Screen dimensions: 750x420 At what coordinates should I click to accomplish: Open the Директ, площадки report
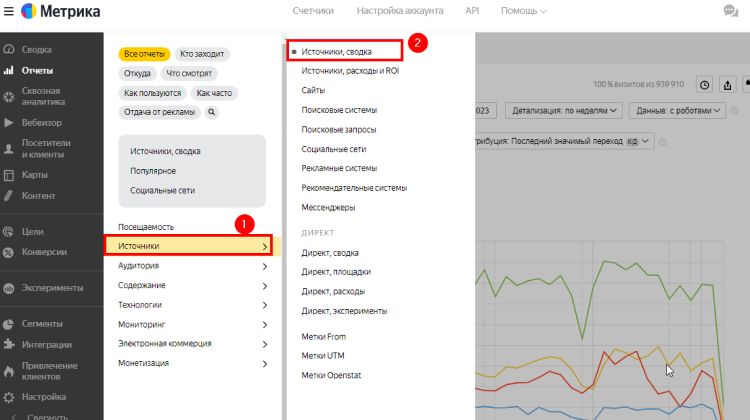coord(336,272)
